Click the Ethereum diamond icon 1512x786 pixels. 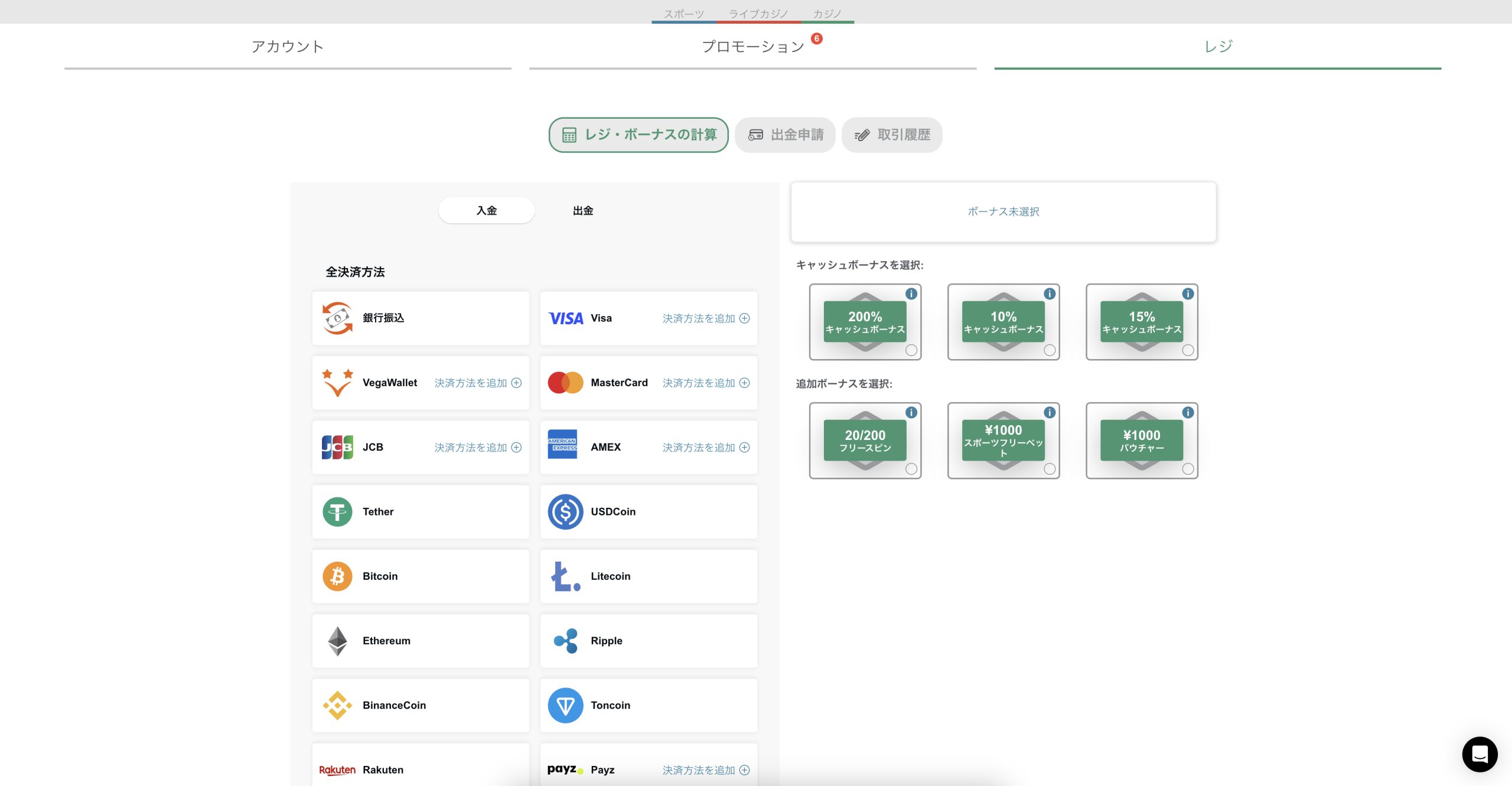(337, 641)
